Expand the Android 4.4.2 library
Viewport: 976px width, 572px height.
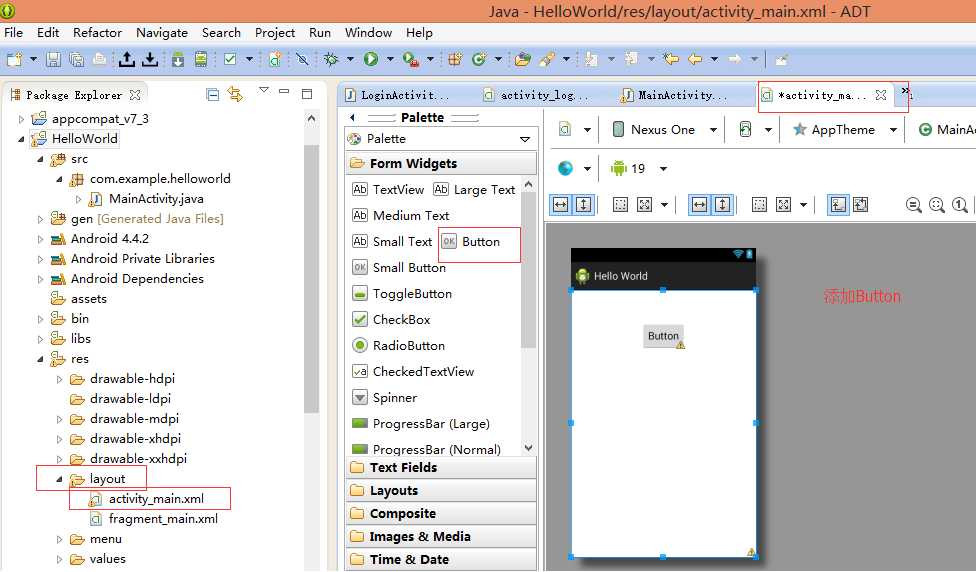coord(40,239)
